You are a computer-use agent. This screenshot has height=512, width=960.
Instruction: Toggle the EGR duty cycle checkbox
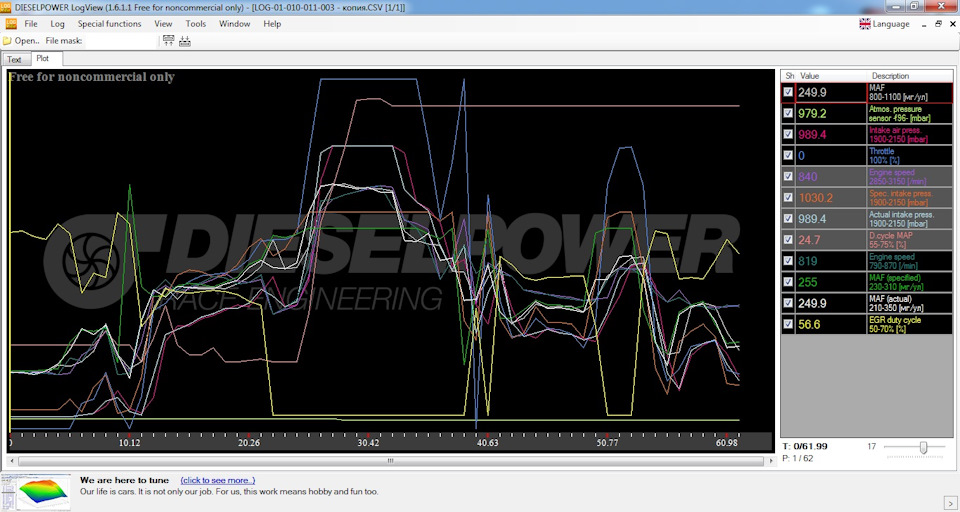tap(789, 324)
